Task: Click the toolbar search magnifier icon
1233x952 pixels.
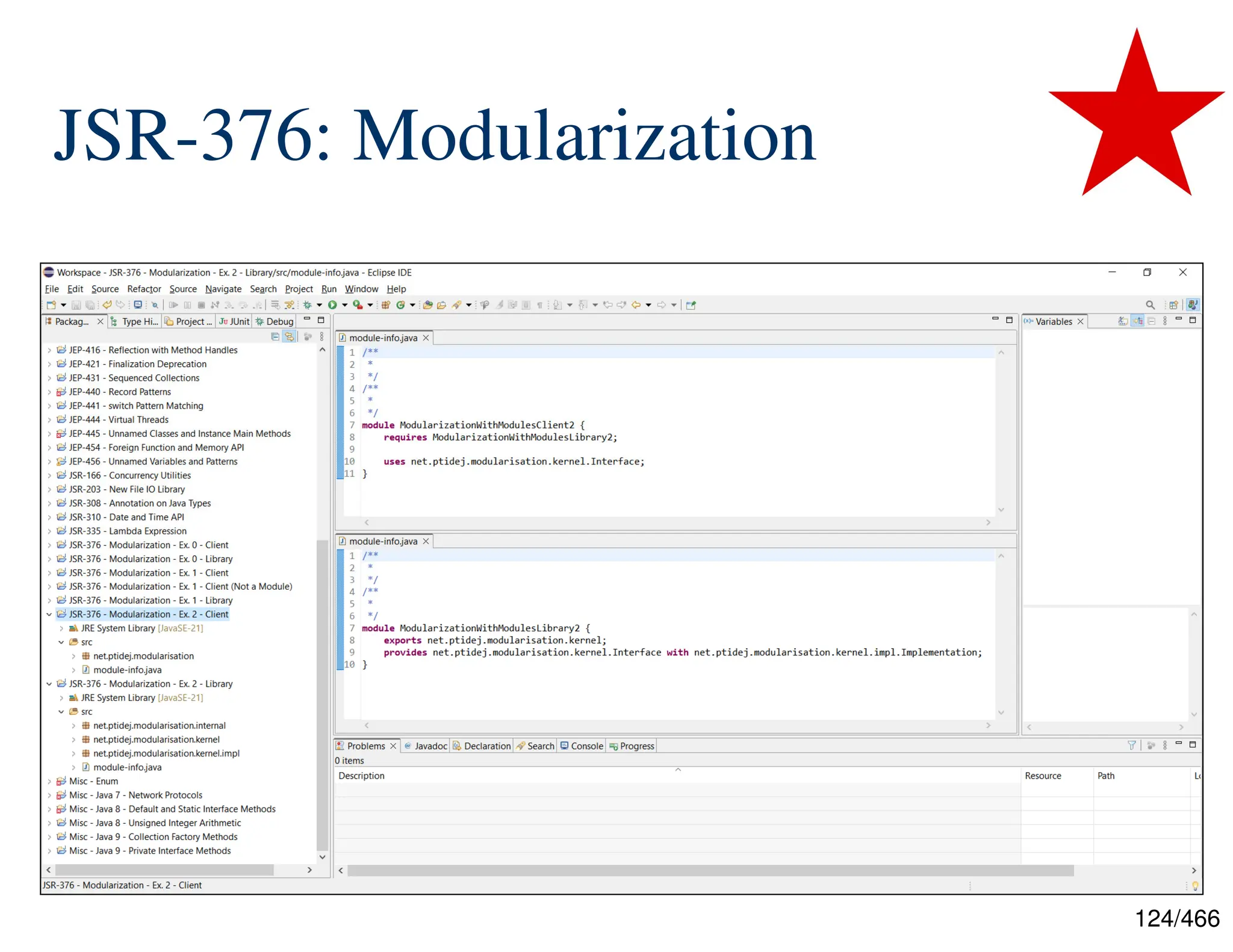Action: pyautogui.click(x=1150, y=305)
